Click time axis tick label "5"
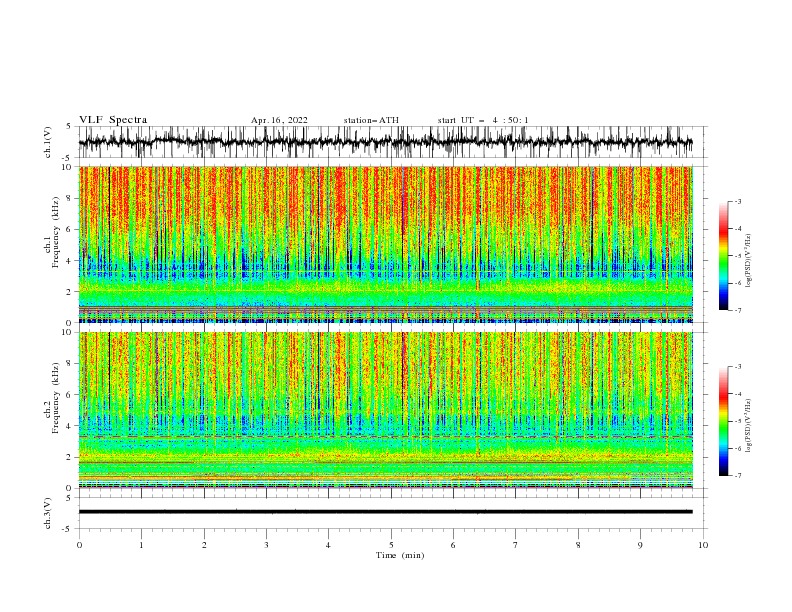The width and height of the screenshot is (792, 612). tap(391, 545)
